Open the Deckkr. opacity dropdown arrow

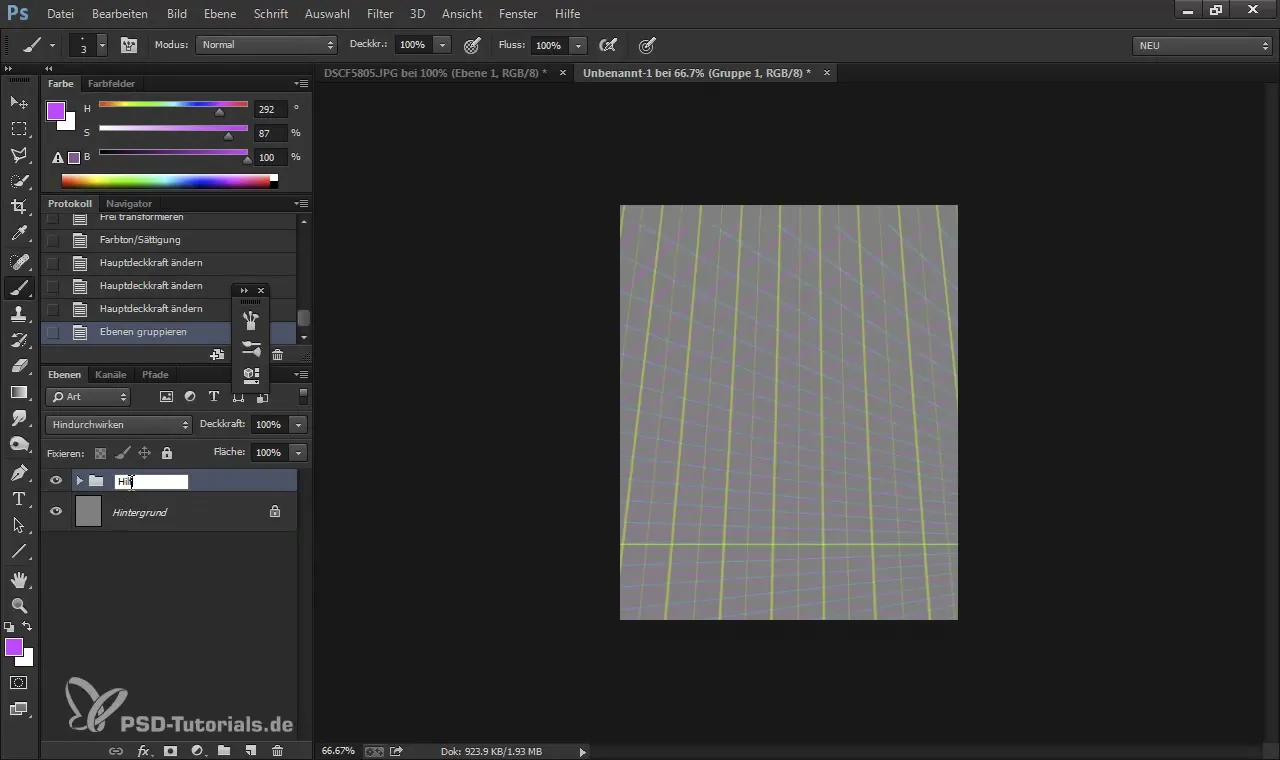443,45
